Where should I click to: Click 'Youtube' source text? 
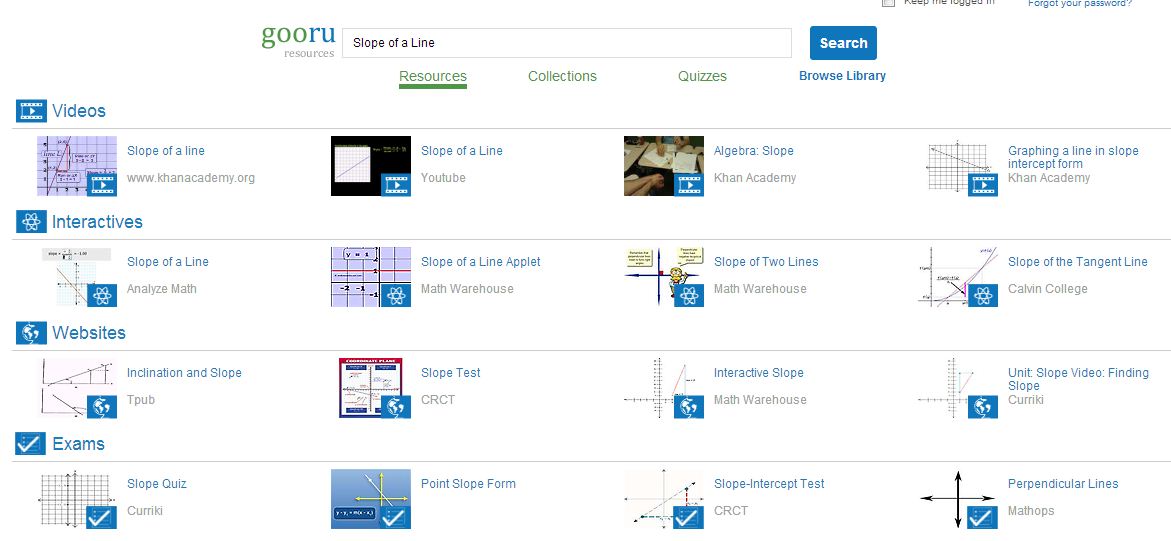click(444, 178)
